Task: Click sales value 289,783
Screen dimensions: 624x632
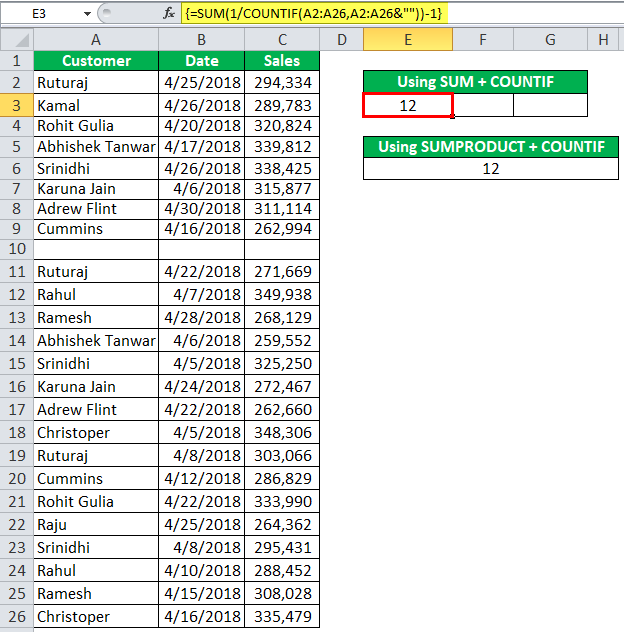Action: tap(282, 106)
